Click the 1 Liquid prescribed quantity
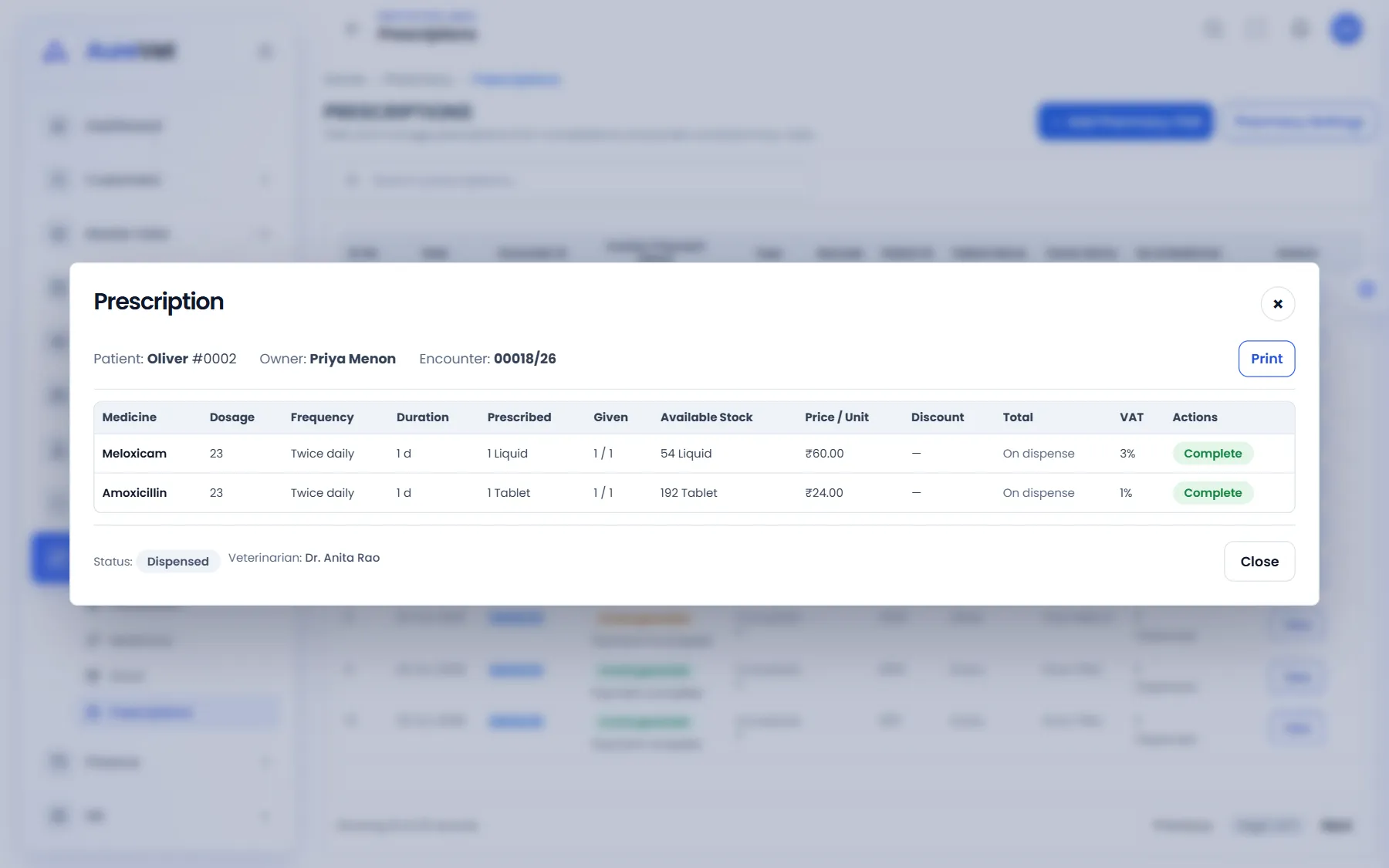1389x868 pixels. click(x=507, y=454)
